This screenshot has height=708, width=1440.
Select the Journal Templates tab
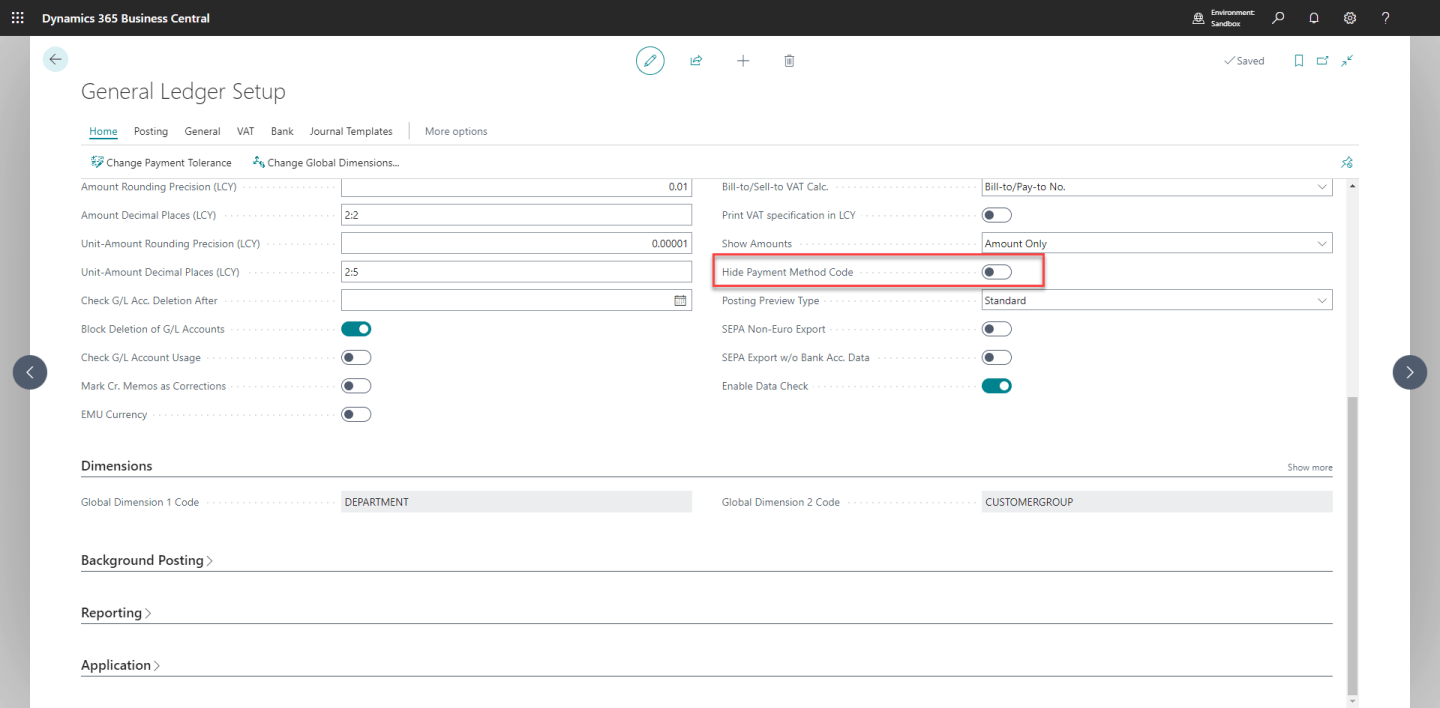tap(351, 131)
